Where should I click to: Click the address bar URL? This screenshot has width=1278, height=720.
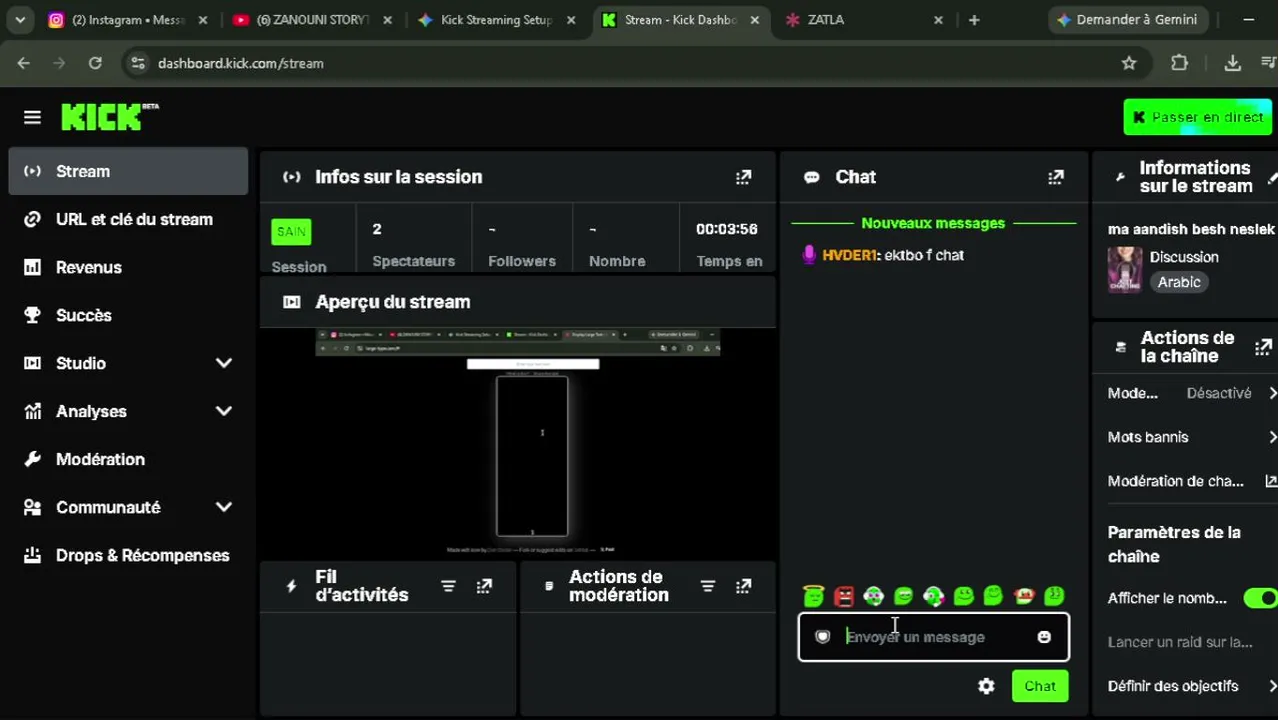click(240, 63)
